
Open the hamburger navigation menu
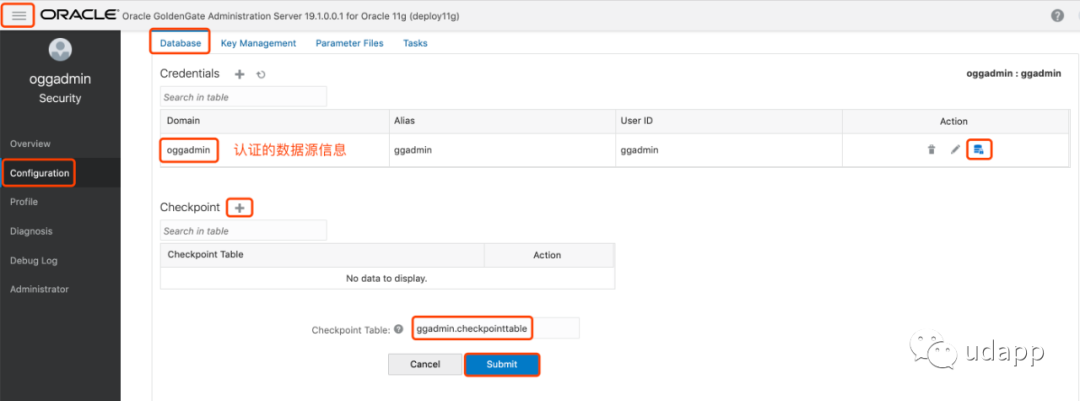click(x=19, y=16)
